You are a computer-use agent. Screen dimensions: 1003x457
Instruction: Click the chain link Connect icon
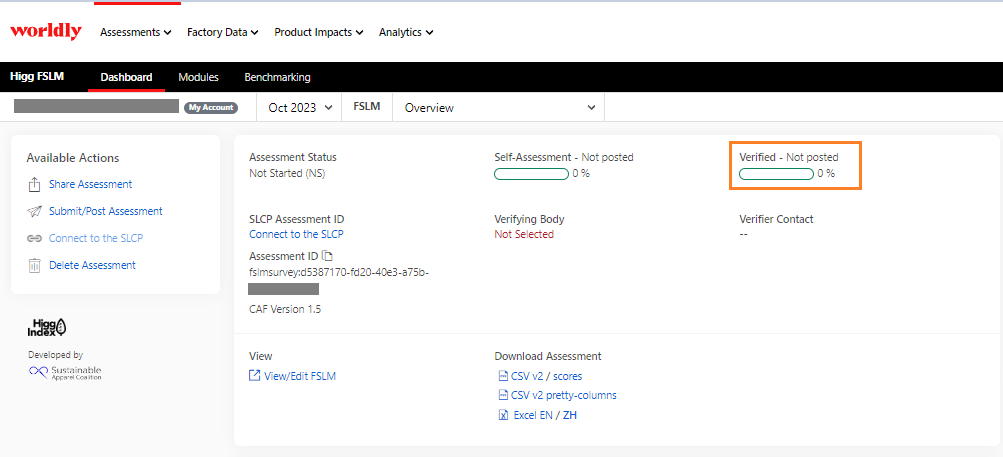tap(34, 239)
